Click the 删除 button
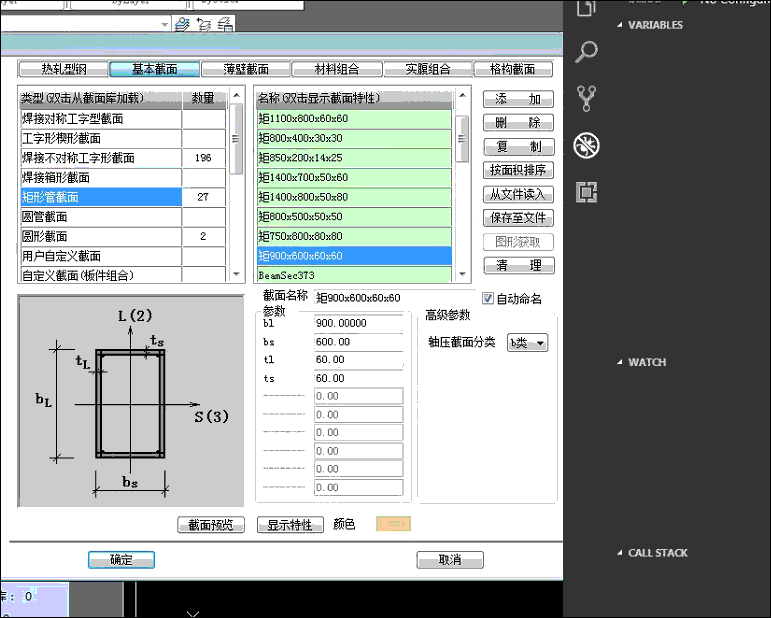This screenshot has width=771, height=618. [x=518, y=122]
